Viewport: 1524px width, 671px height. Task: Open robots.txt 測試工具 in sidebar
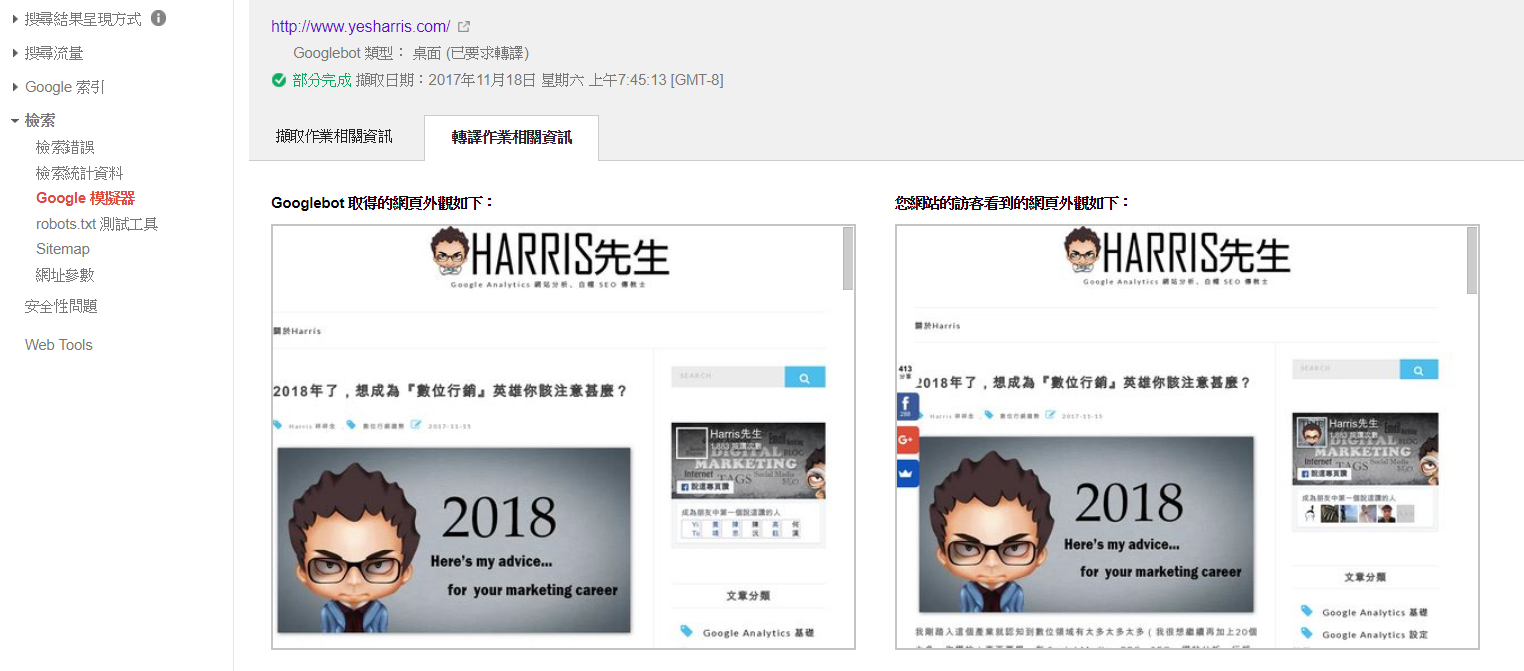pyautogui.click(x=97, y=224)
